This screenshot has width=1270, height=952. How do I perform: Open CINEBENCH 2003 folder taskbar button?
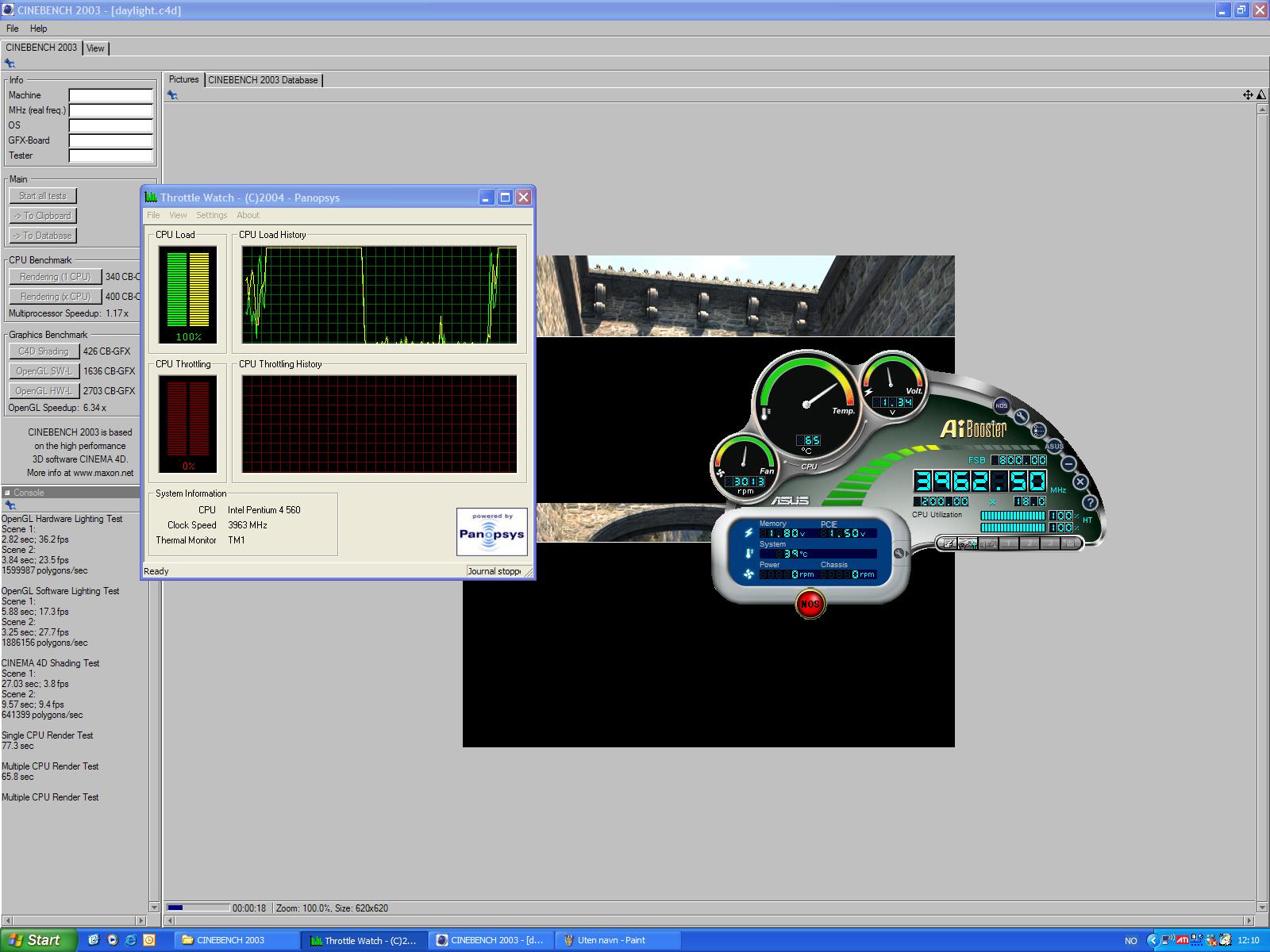[236, 940]
